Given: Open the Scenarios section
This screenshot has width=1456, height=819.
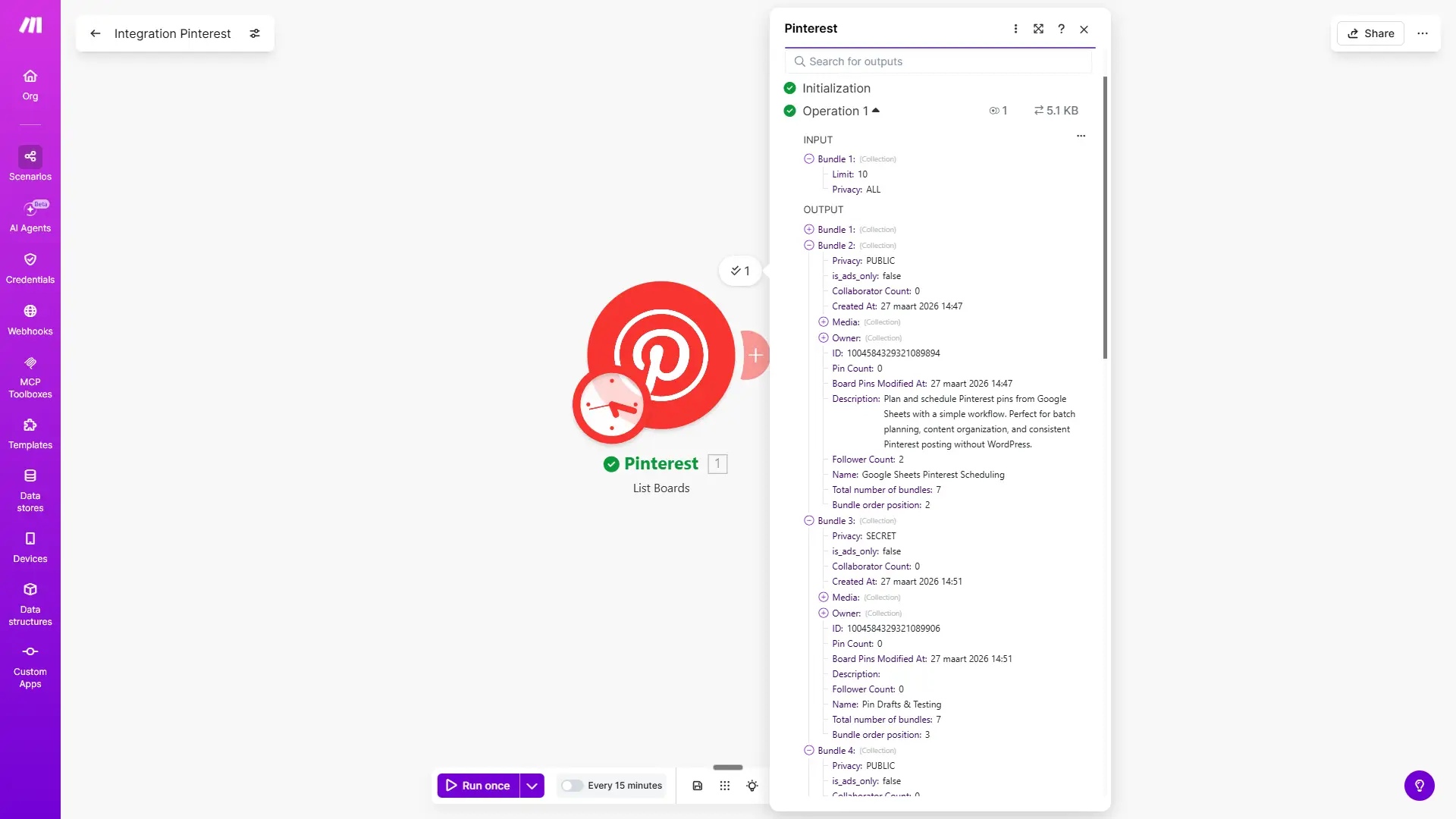Looking at the screenshot, I should [30, 164].
